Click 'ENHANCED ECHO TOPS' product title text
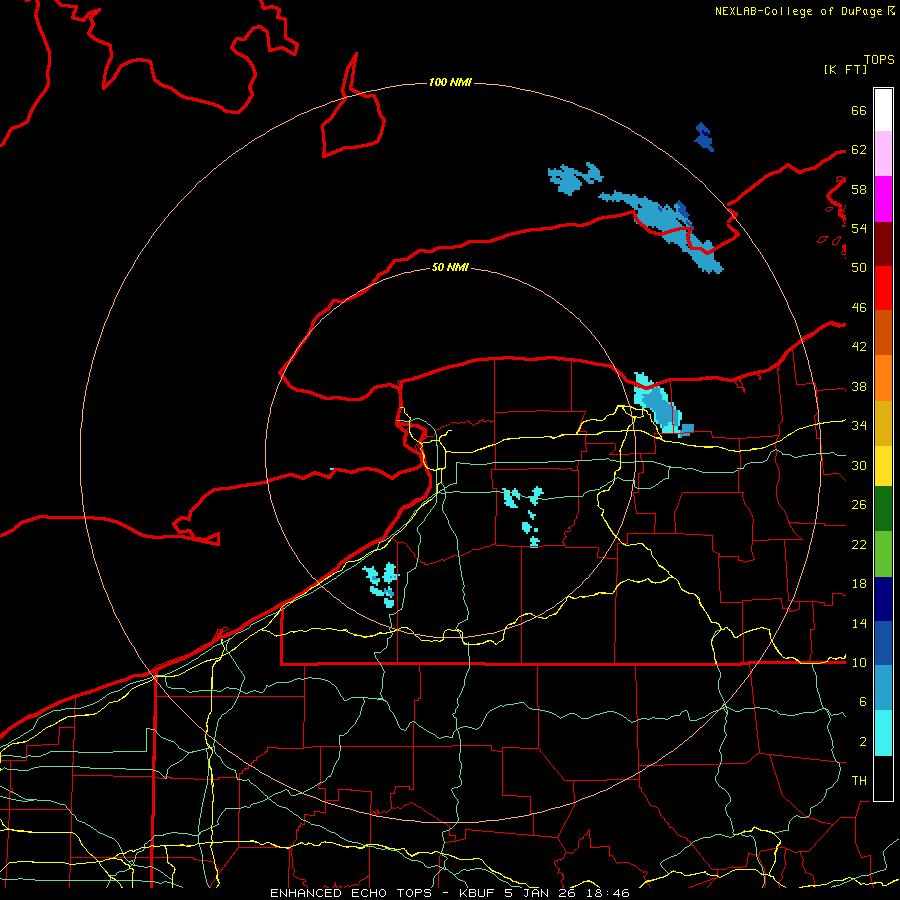The width and height of the screenshot is (900, 900). tap(350, 893)
